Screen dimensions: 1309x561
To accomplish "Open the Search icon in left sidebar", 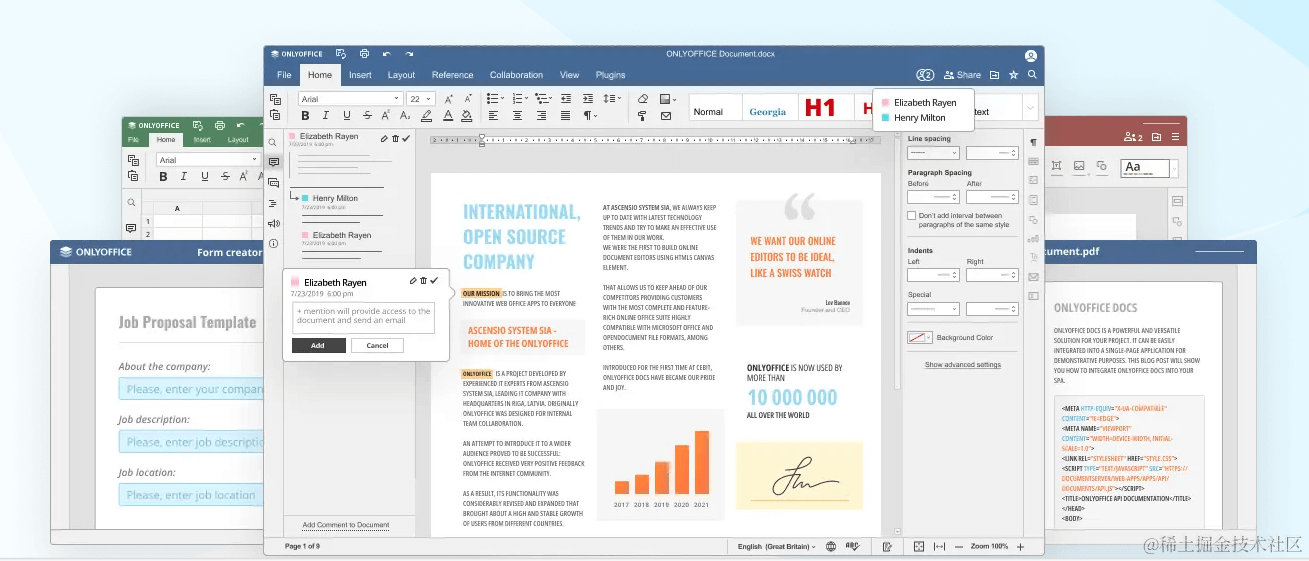I will coord(273,143).
